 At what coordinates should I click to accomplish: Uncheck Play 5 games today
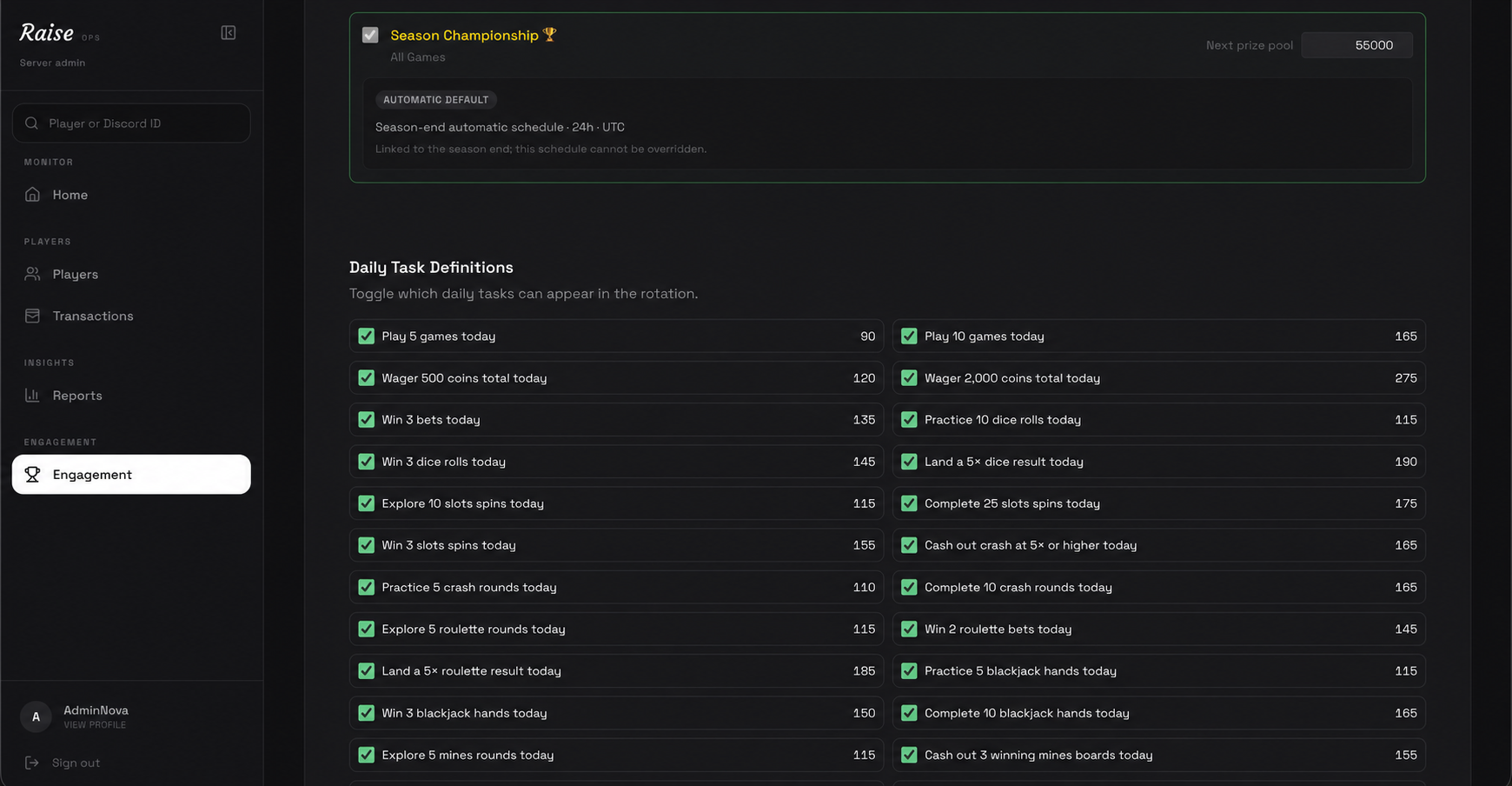(x=367, y=336)
